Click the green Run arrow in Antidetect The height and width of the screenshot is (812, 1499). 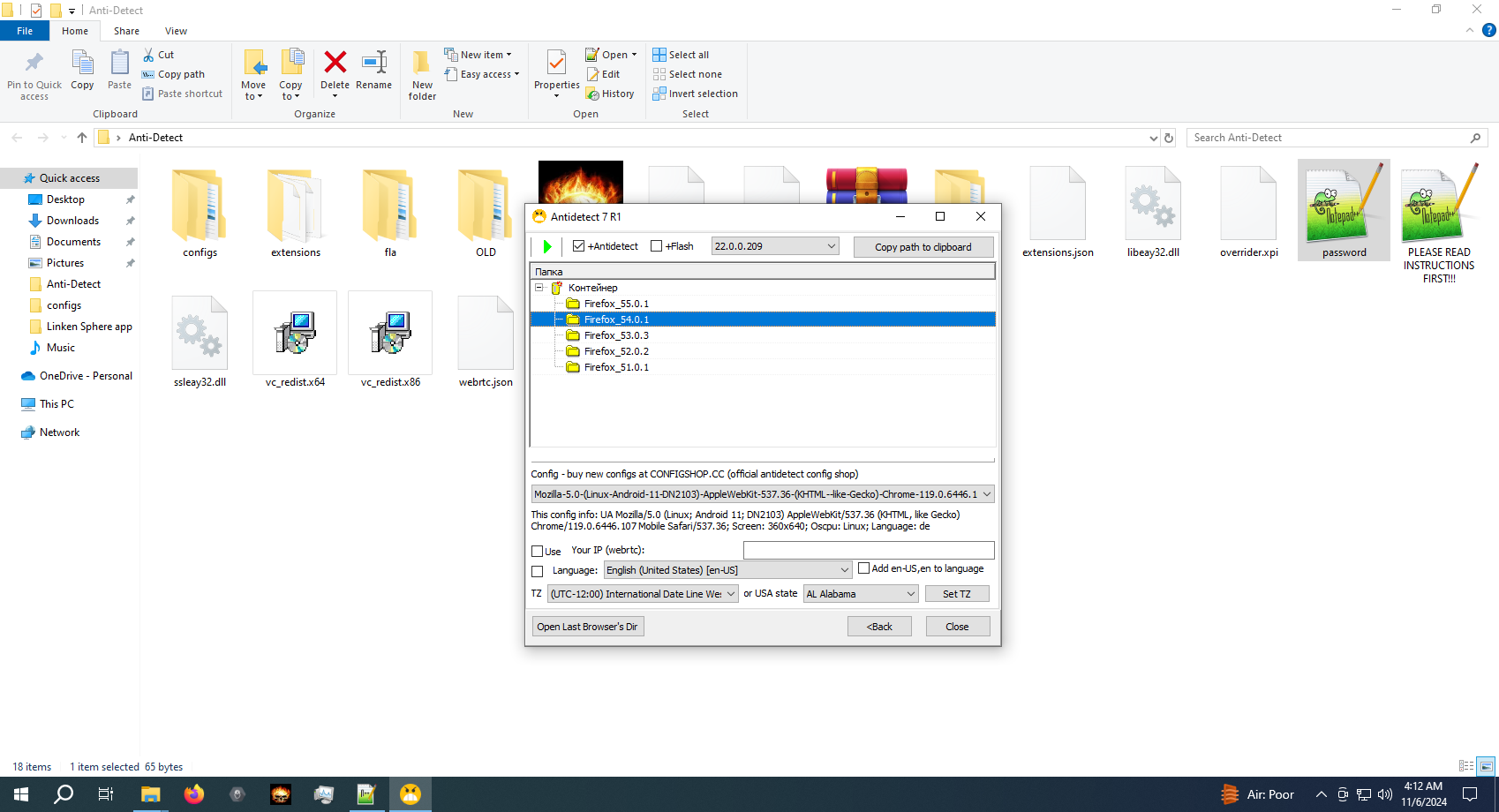click(546, 247)
